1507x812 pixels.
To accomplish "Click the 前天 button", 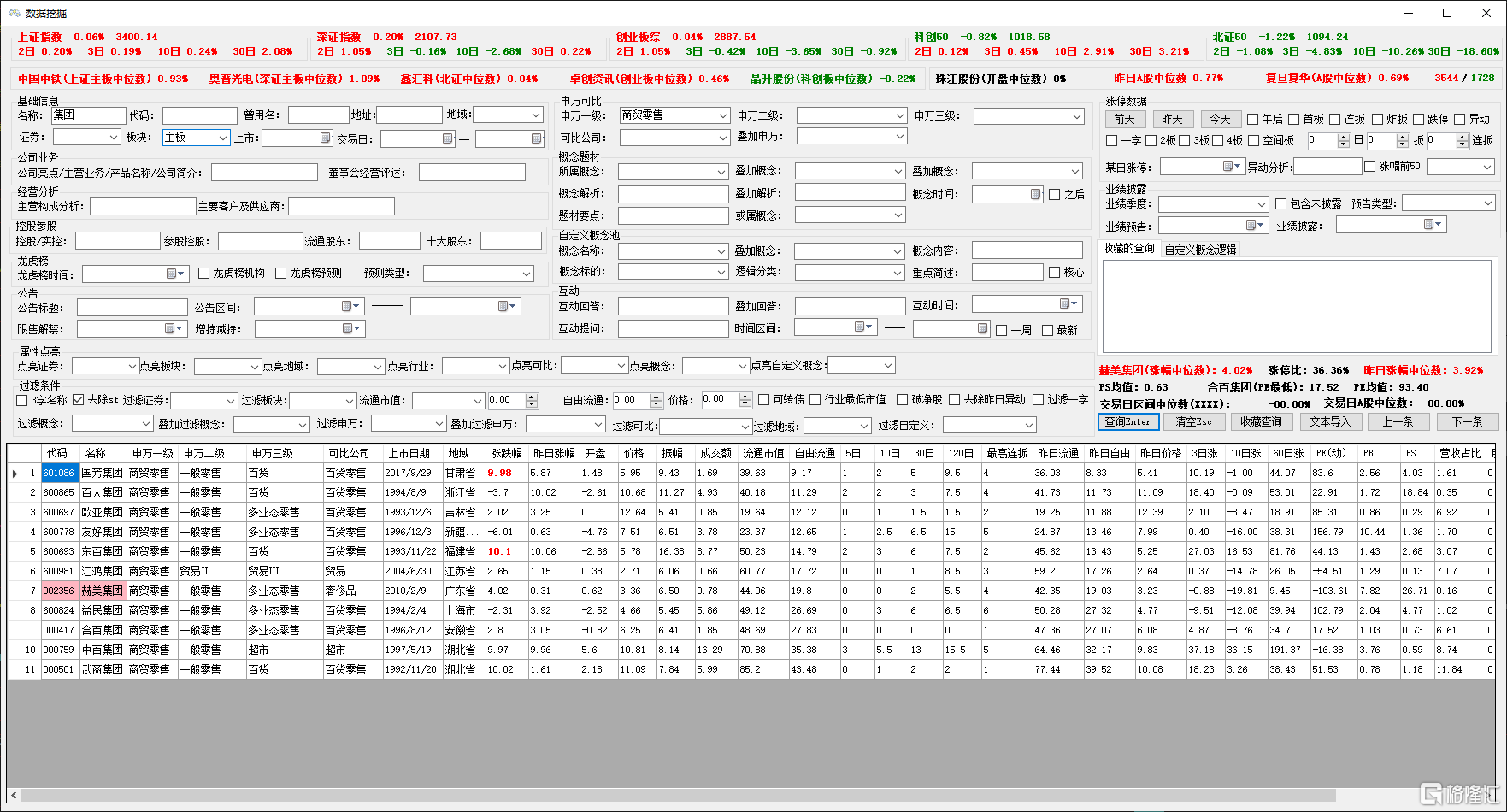I will pos(1124,119).
